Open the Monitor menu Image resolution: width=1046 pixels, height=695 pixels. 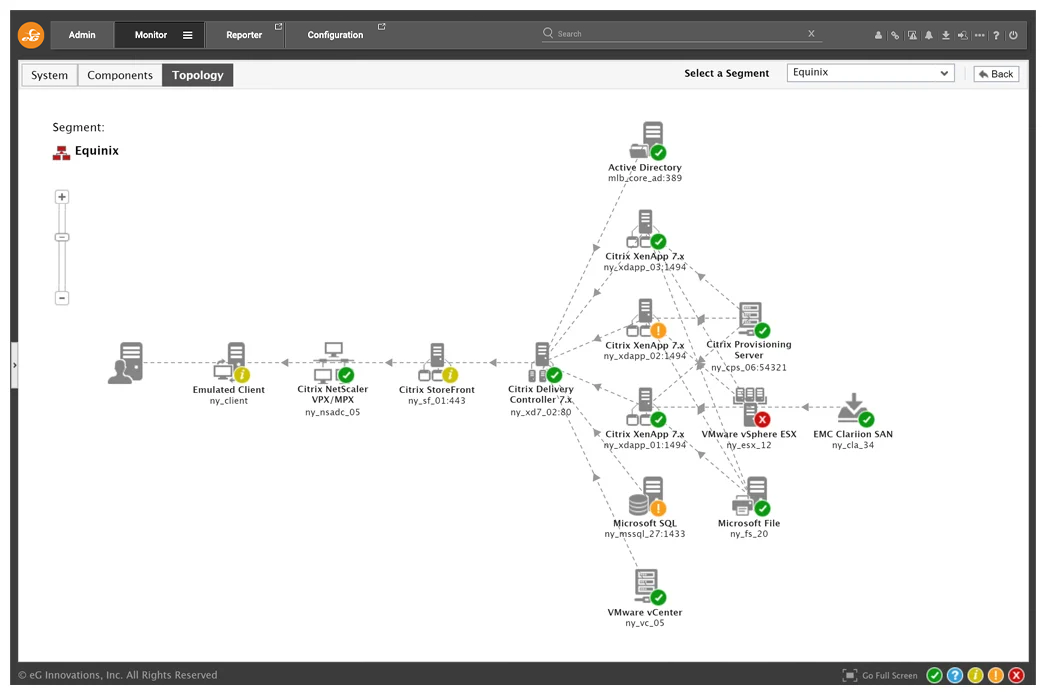pos(151,35)
